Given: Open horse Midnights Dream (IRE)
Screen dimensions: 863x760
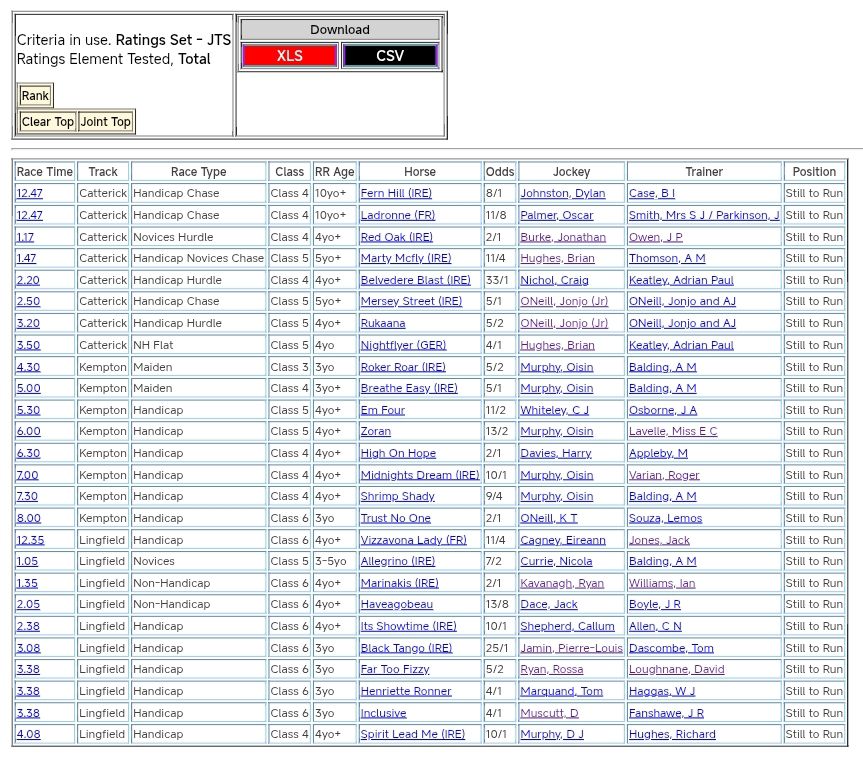Looking at the screenshot, I should click(419, 476).
